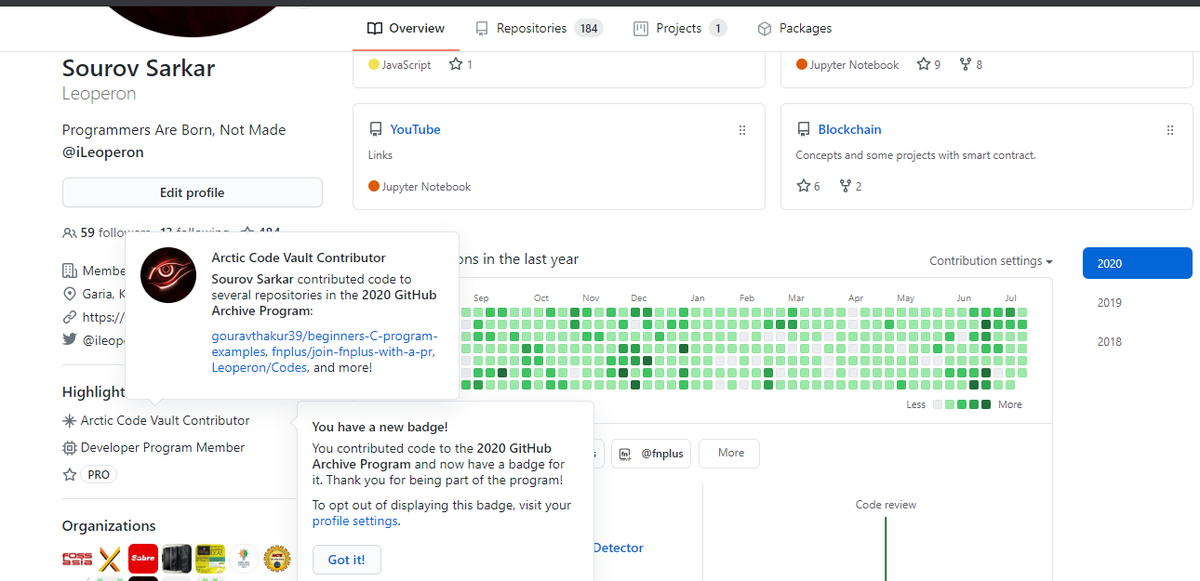Viewport: 1200px width, 581px height.
Task: Open the YouTube repository link
Action: (x=415, y=130)
